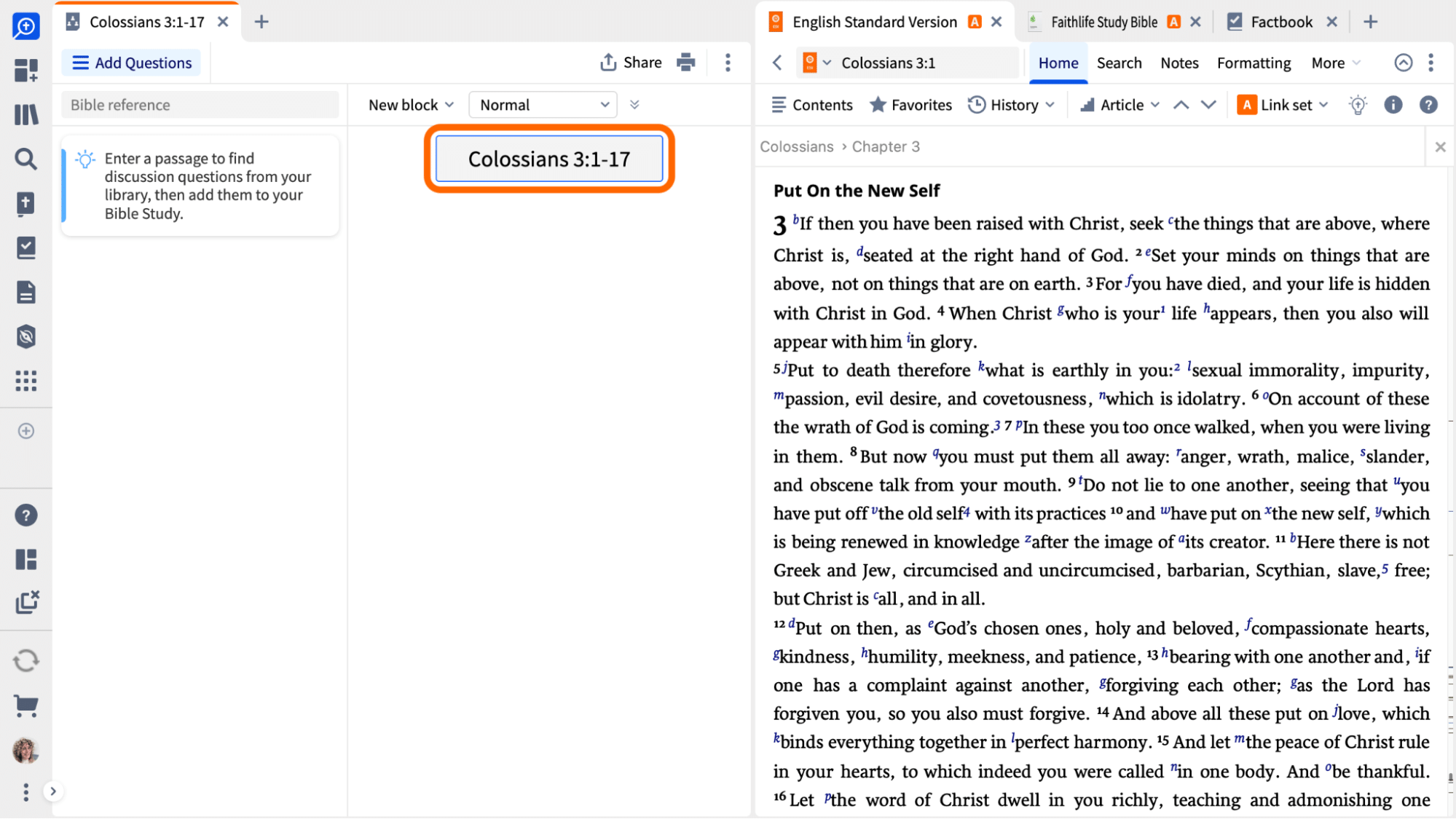Open the apps grid icon in sidebar
Image resolution: width=1456 pixels, height=819 pixels.
click(x=26, y=381)
